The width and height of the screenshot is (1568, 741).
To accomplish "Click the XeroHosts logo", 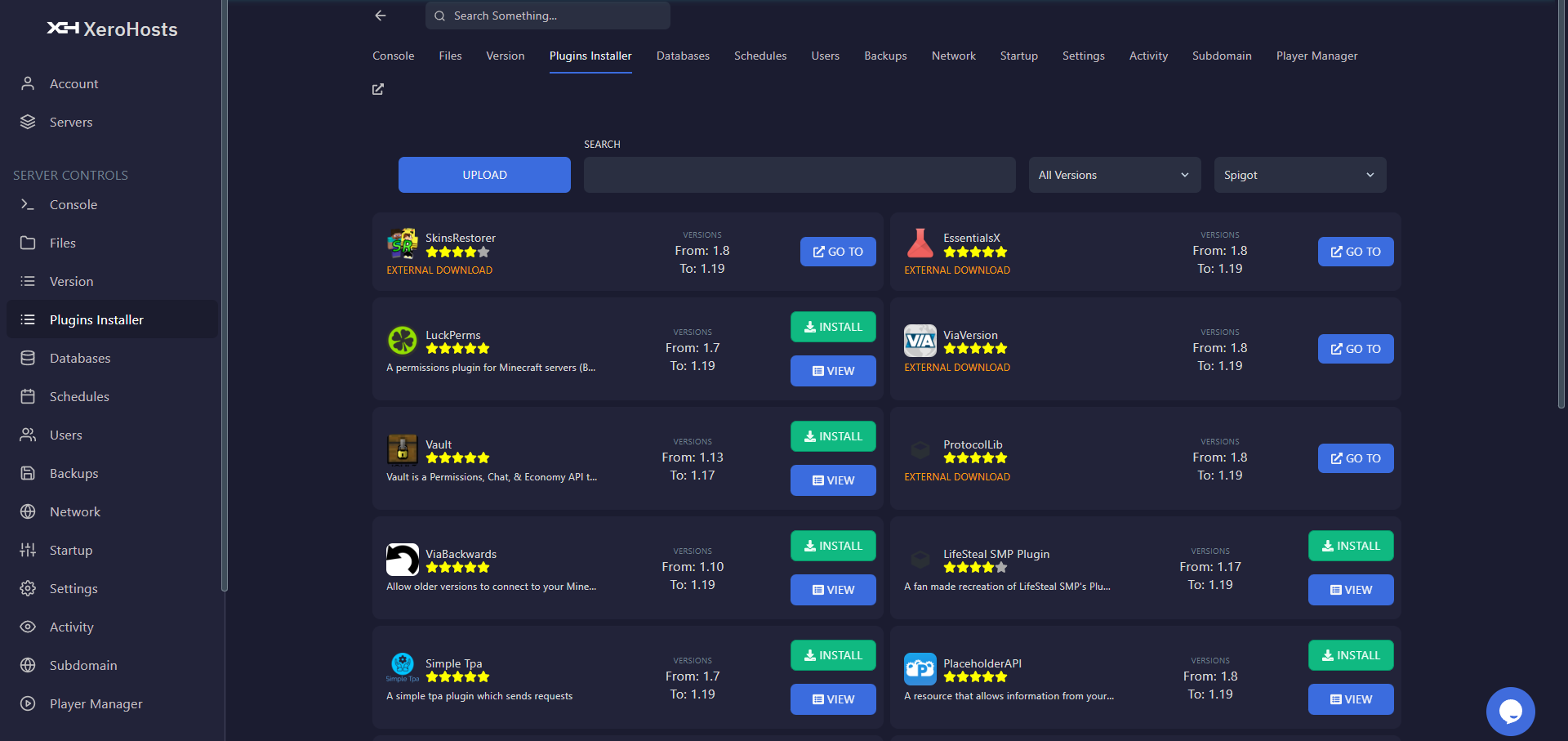I will coord(112,29).
